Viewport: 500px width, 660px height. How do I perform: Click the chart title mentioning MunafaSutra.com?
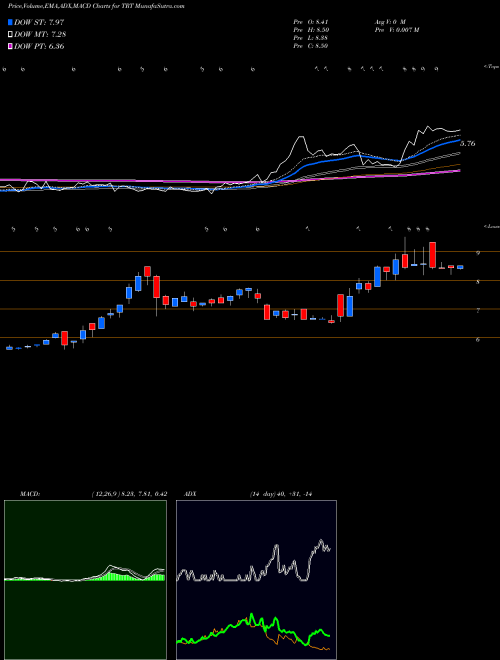point(96,6)
